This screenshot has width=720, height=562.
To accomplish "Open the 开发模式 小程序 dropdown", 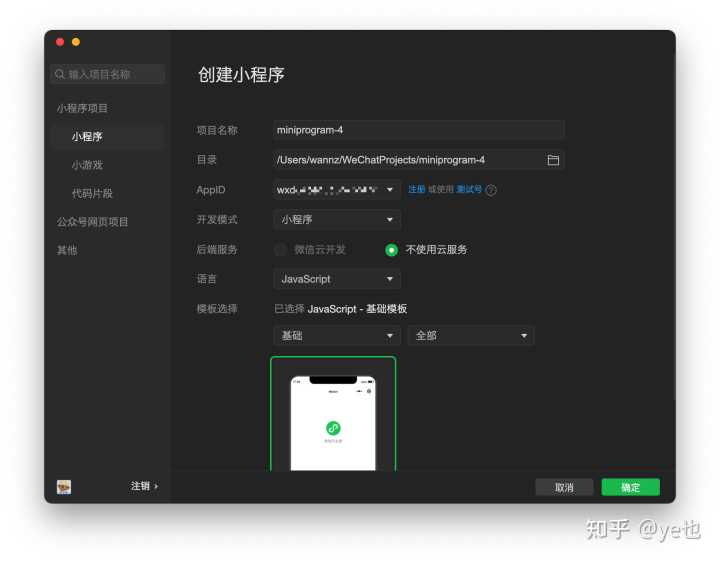I will [x=337, y=219].
